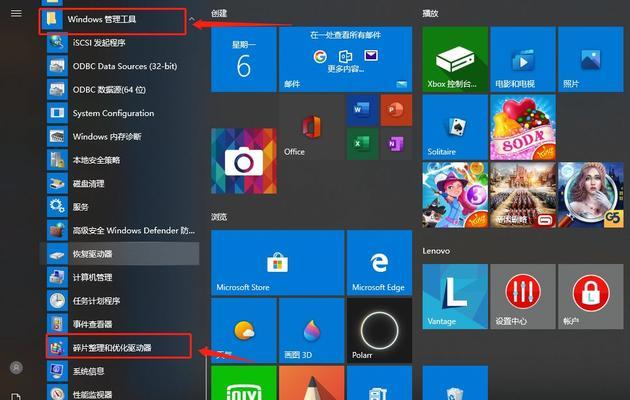Open the castle strategy game tile
630x400 pixels.
point(523,195)
